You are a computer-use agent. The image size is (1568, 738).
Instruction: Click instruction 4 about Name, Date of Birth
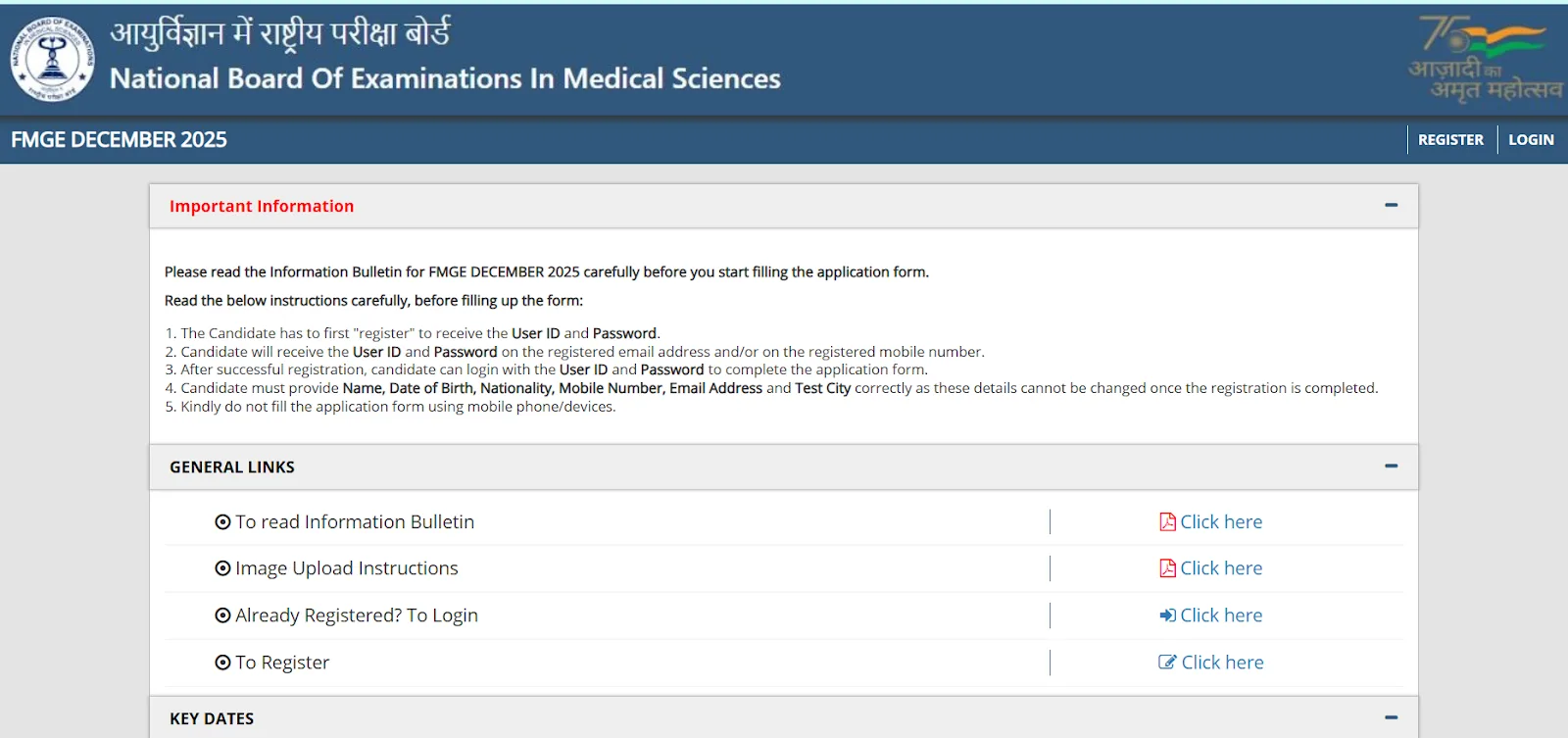click(x=771, y=388)
